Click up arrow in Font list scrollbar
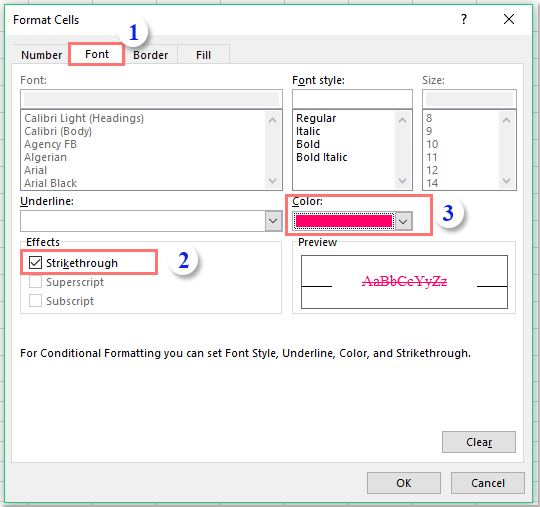Viewport: 540px width, 507px height. click(x=272, y=120)
